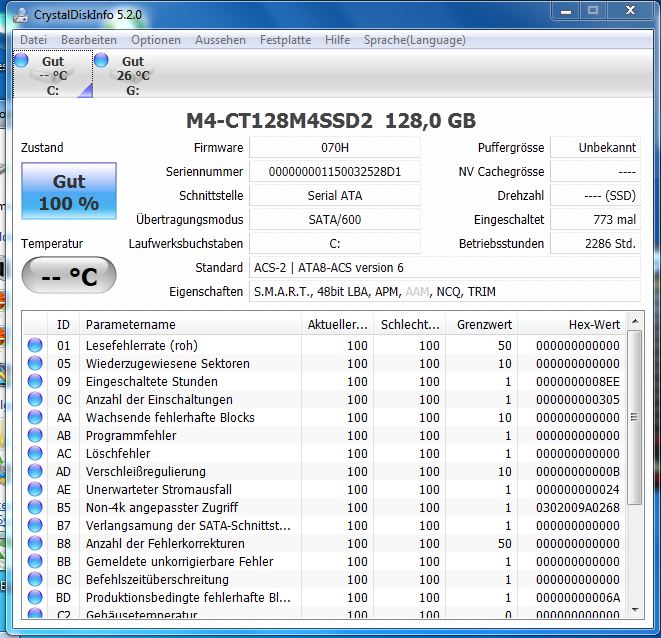Select the Befehlszeitüberschreitung parameter name
The height and width of the screenshot is (638, 661).
[157, 579]
